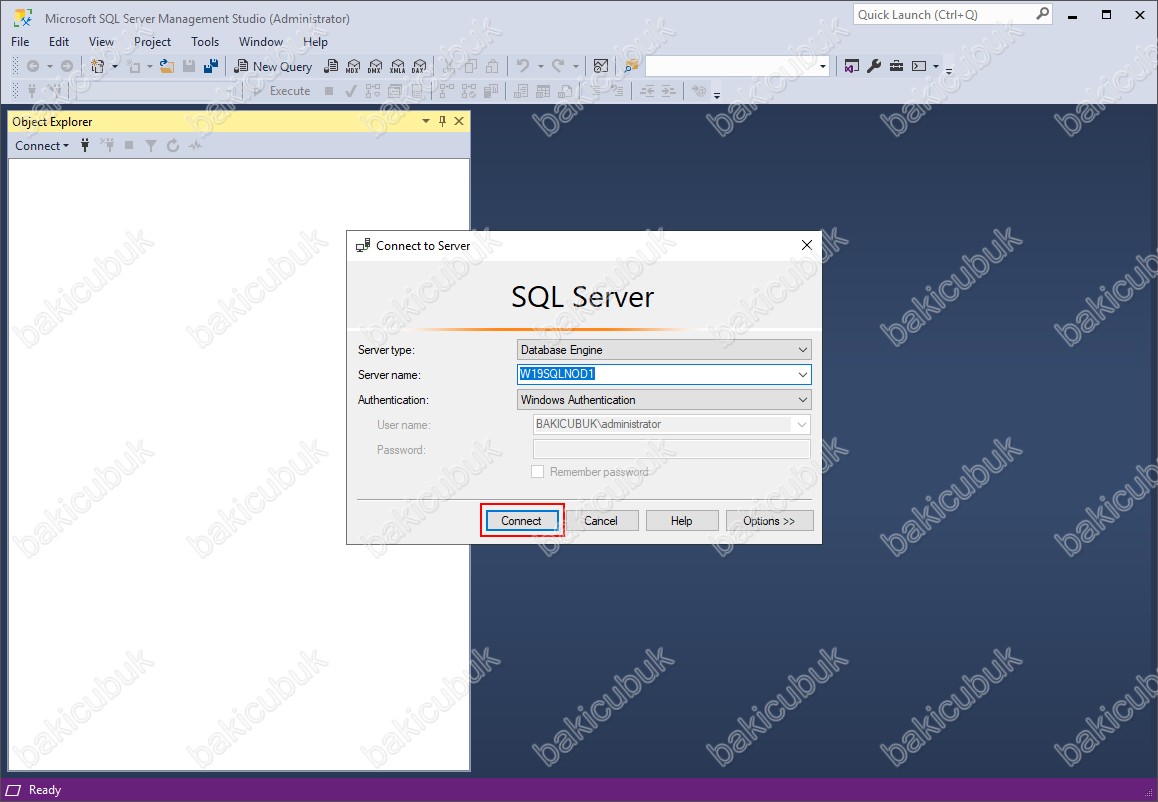The height and width of the screenshot is (802, 1158).
Task: Open the Edit menu
Action: point(59,42)
